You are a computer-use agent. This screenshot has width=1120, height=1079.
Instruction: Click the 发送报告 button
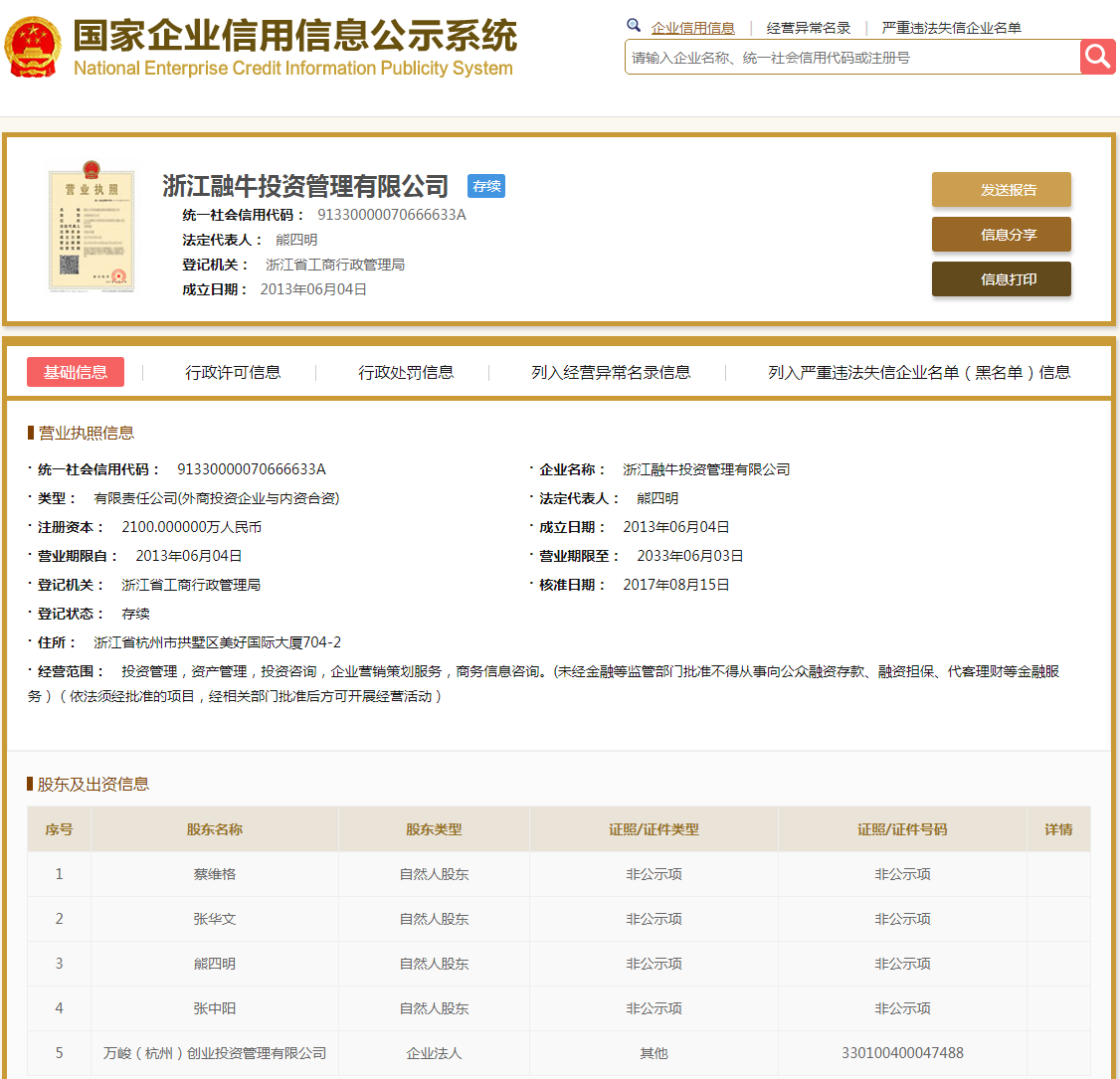click(1001, 189)
